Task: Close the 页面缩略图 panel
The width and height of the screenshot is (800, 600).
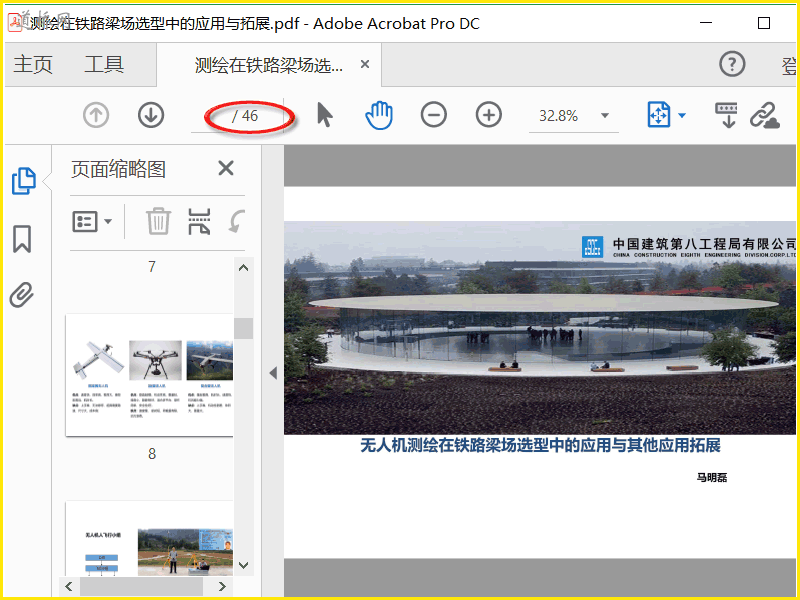Action: tap(226, 168)
